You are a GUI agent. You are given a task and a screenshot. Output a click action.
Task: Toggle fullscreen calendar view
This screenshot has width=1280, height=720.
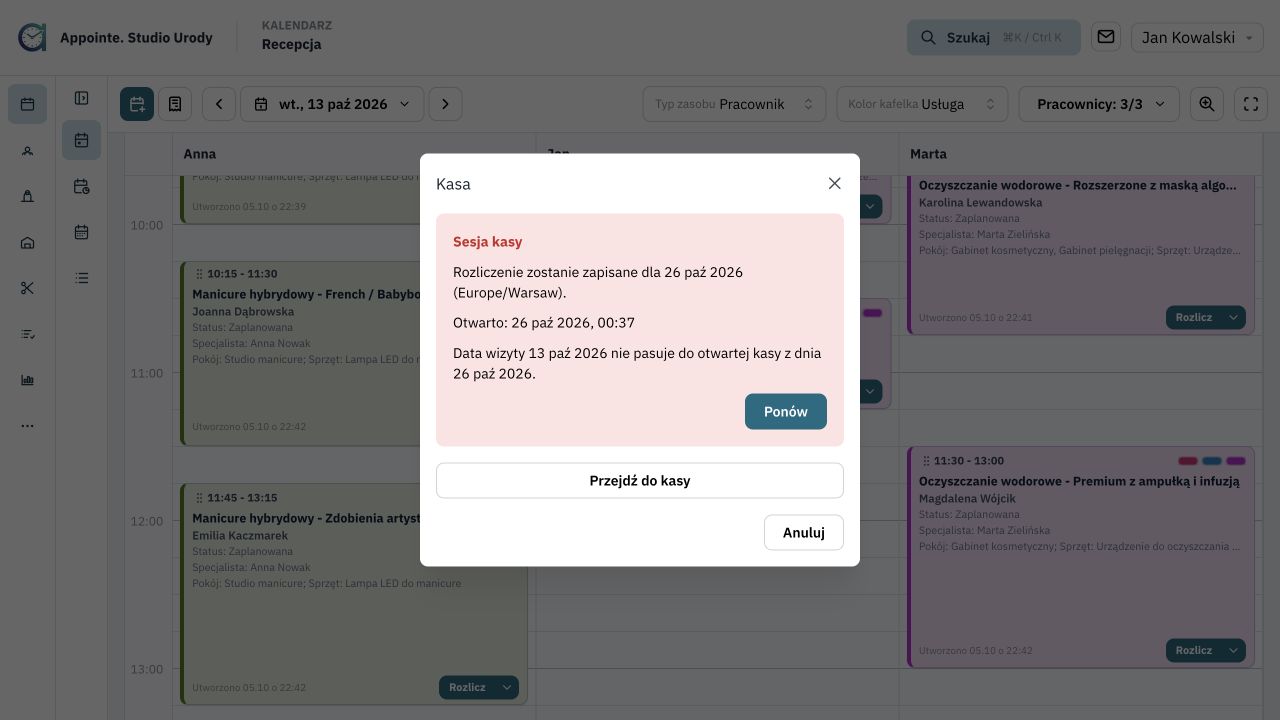(1251, 104)
